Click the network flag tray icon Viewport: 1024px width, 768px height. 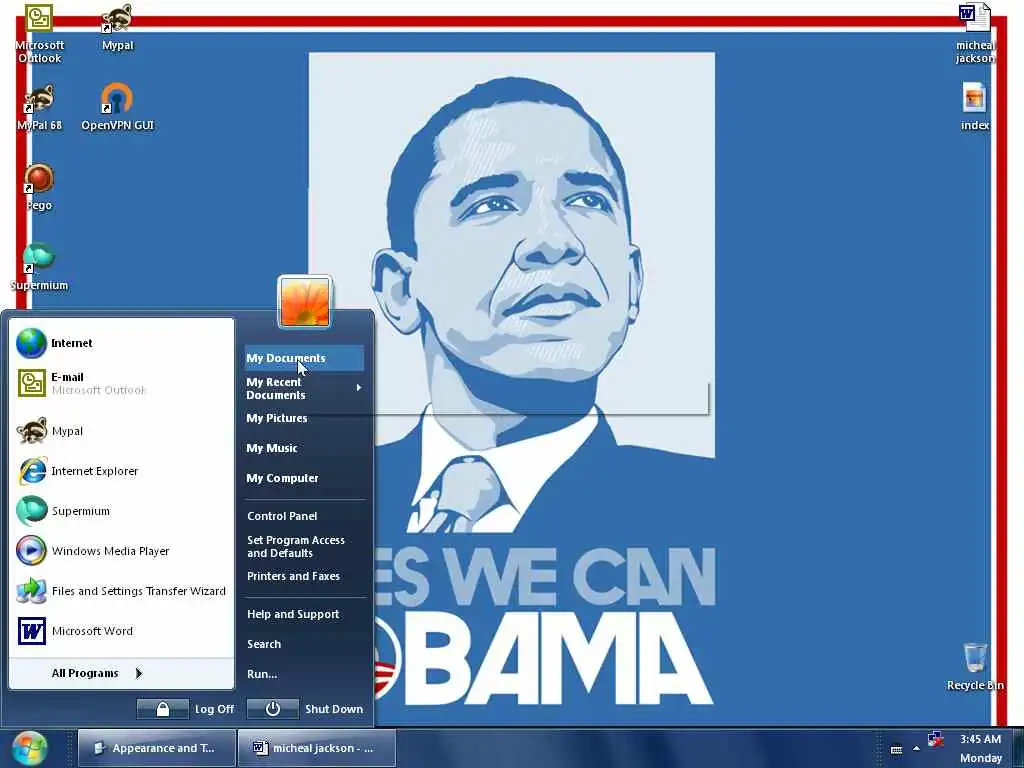click(x=936, y=740)
